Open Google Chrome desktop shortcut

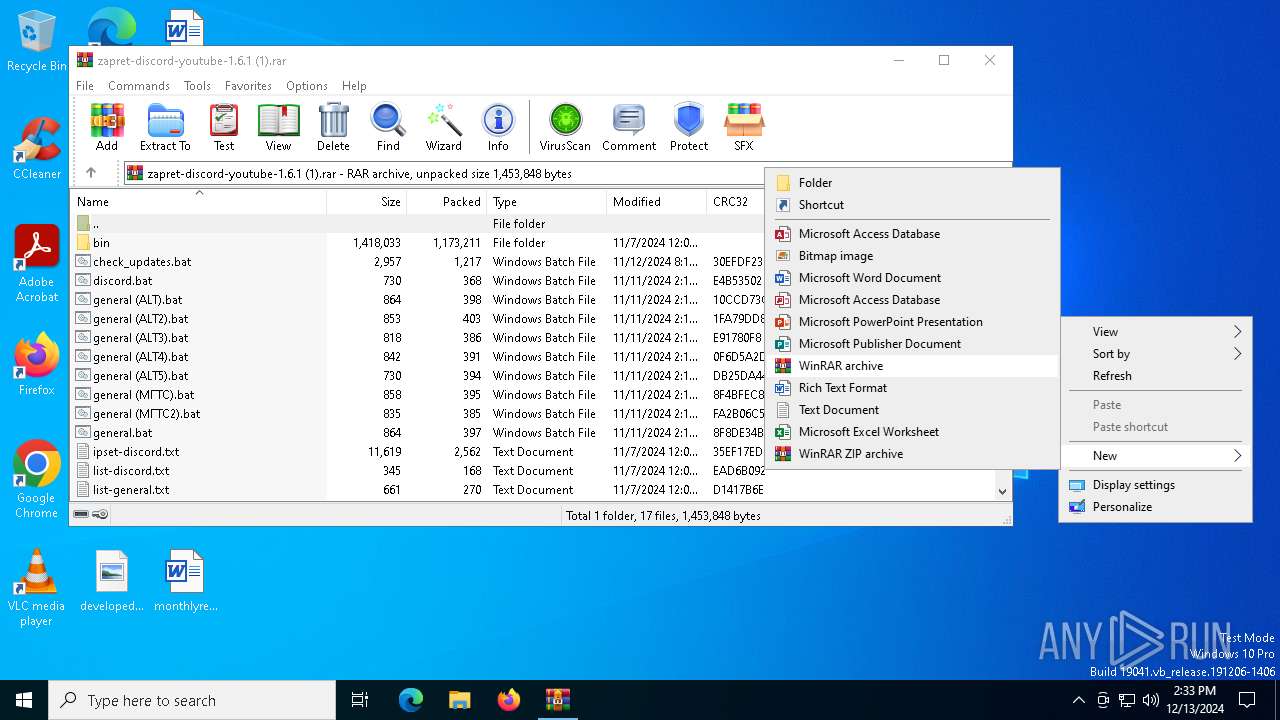tap(36, 479)
